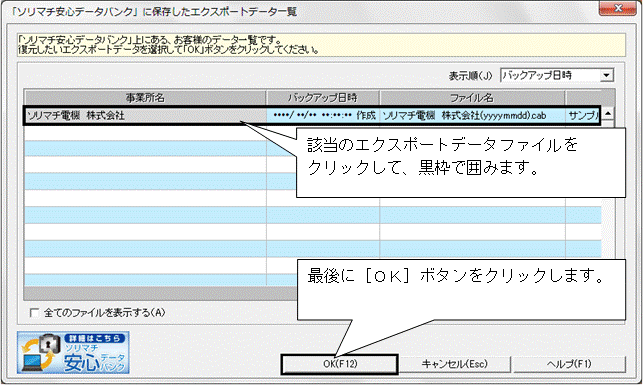Screen dimensions: 643x385
Task: Select the ソリマチ電機 株式会社 row name cell
Action: (145, 116)
